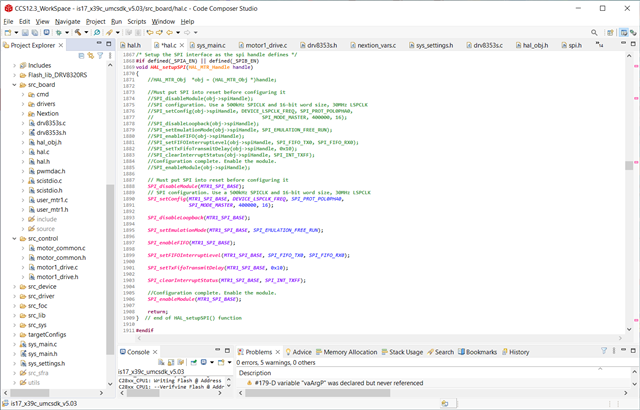Click the Project Explorer vertical scrollbar
Viewport: 640px width, 410px height.
[110, 269]
